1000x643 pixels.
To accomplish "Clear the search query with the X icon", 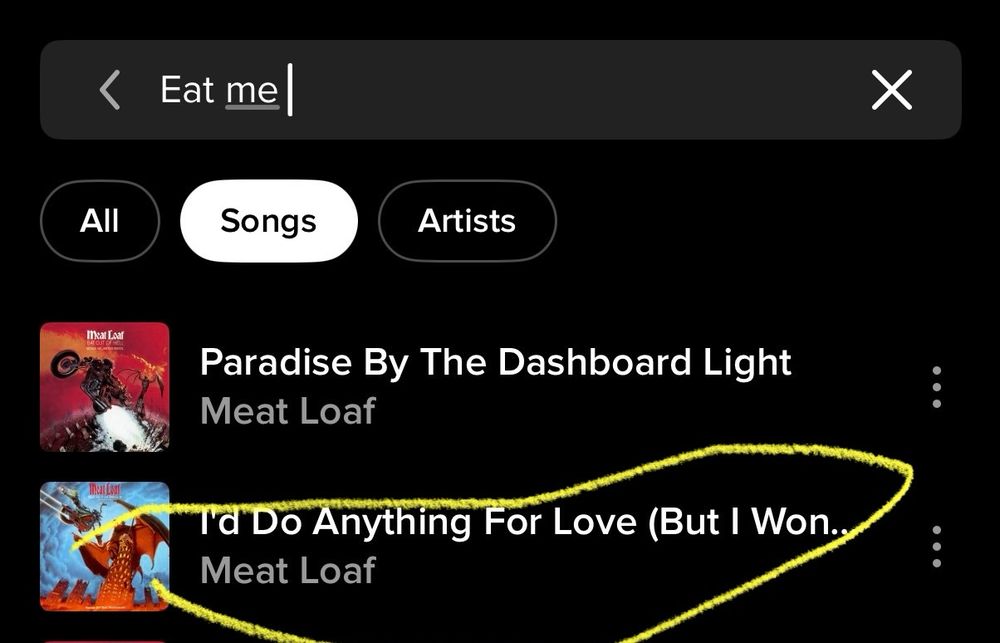I will [x=891, y=90].
